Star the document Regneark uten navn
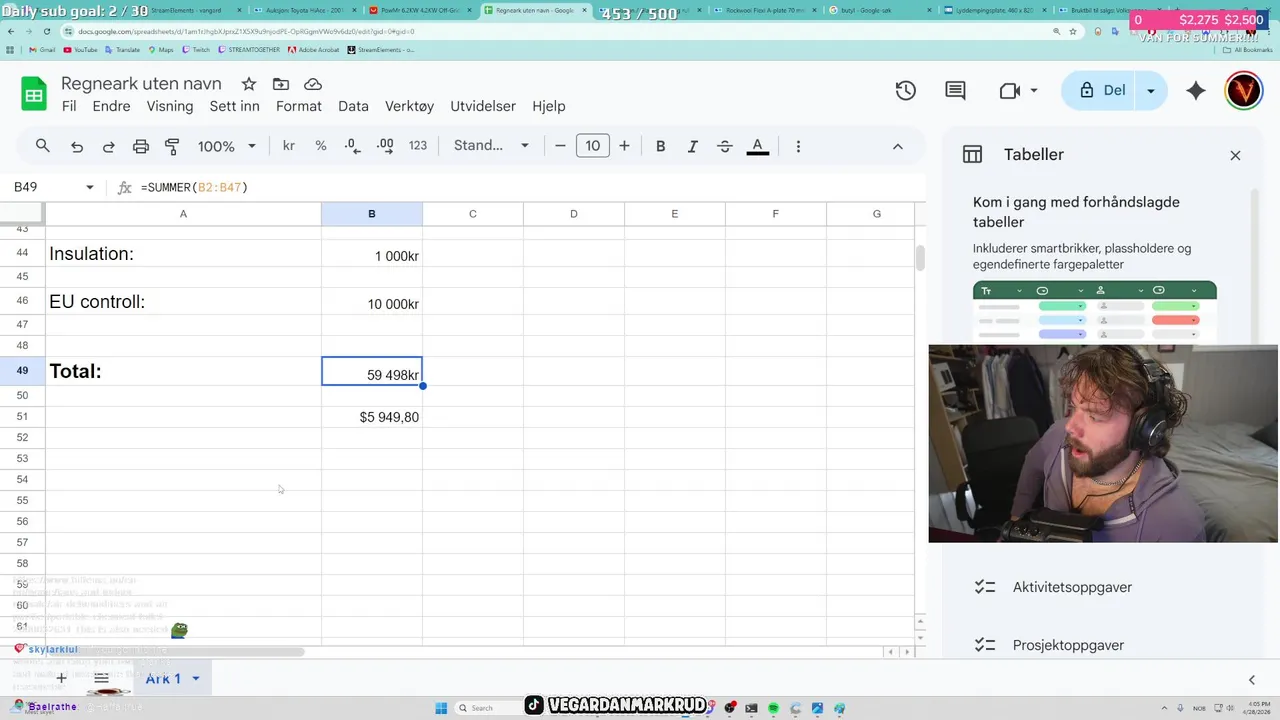 (249, 84)
